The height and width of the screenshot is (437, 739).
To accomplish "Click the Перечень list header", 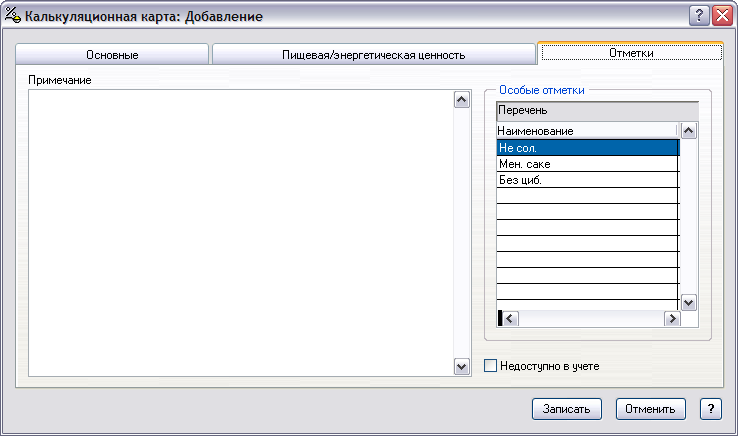I will coord(597,110).
